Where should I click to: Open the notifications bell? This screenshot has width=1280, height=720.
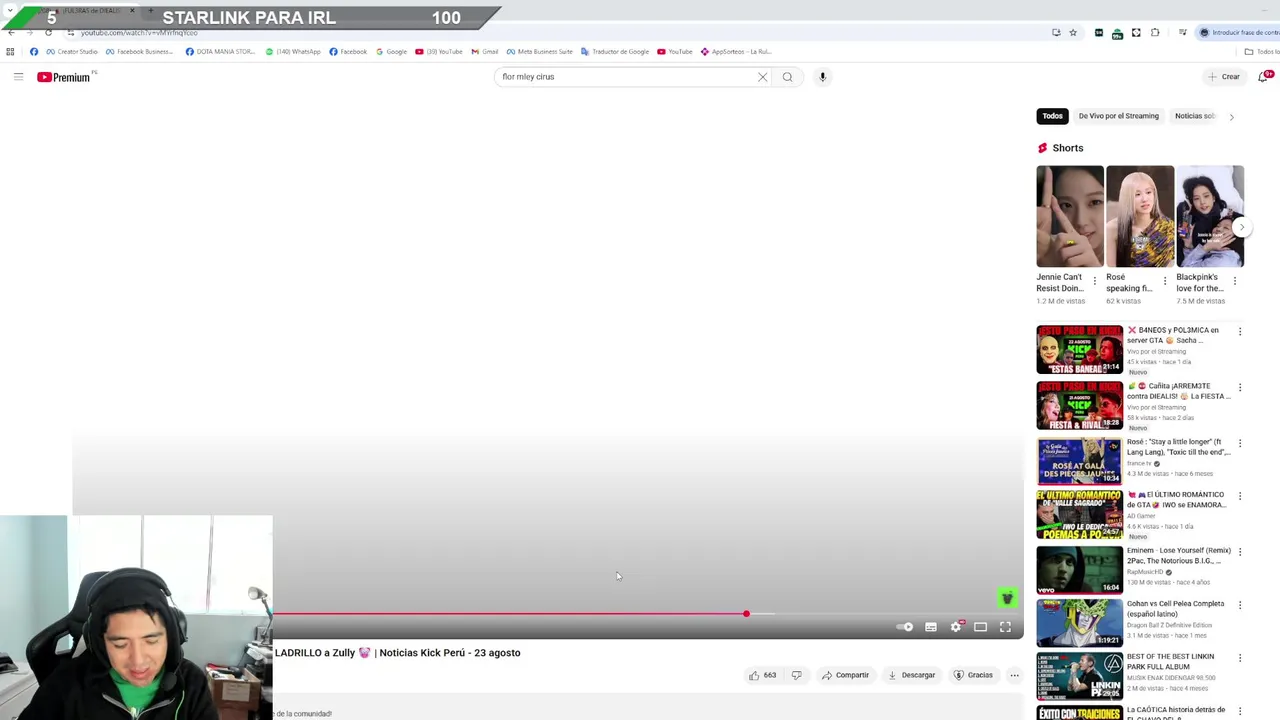(1264, 76)
